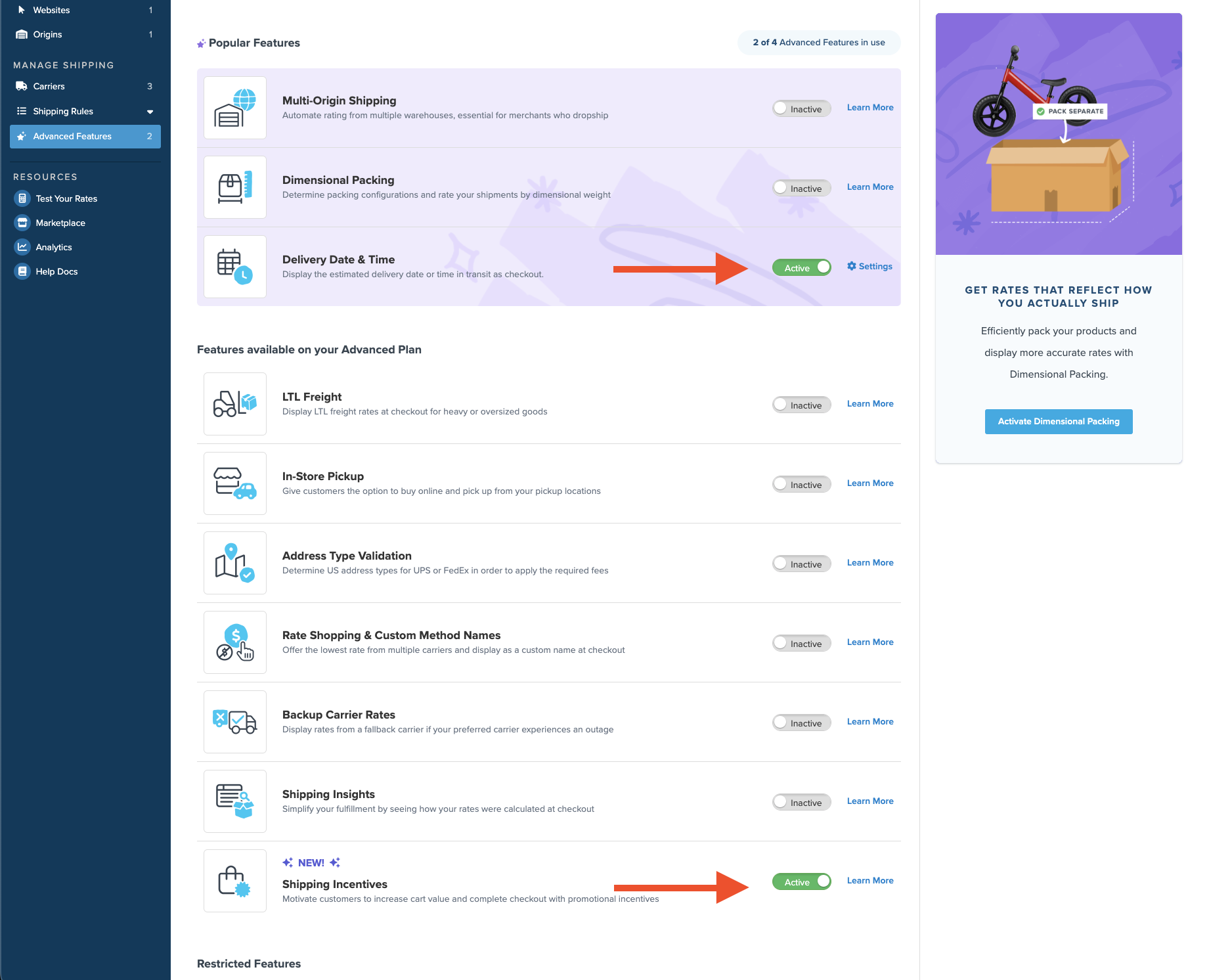
Task: Activate the LTL Freight toggle switch
Action: 801,405
